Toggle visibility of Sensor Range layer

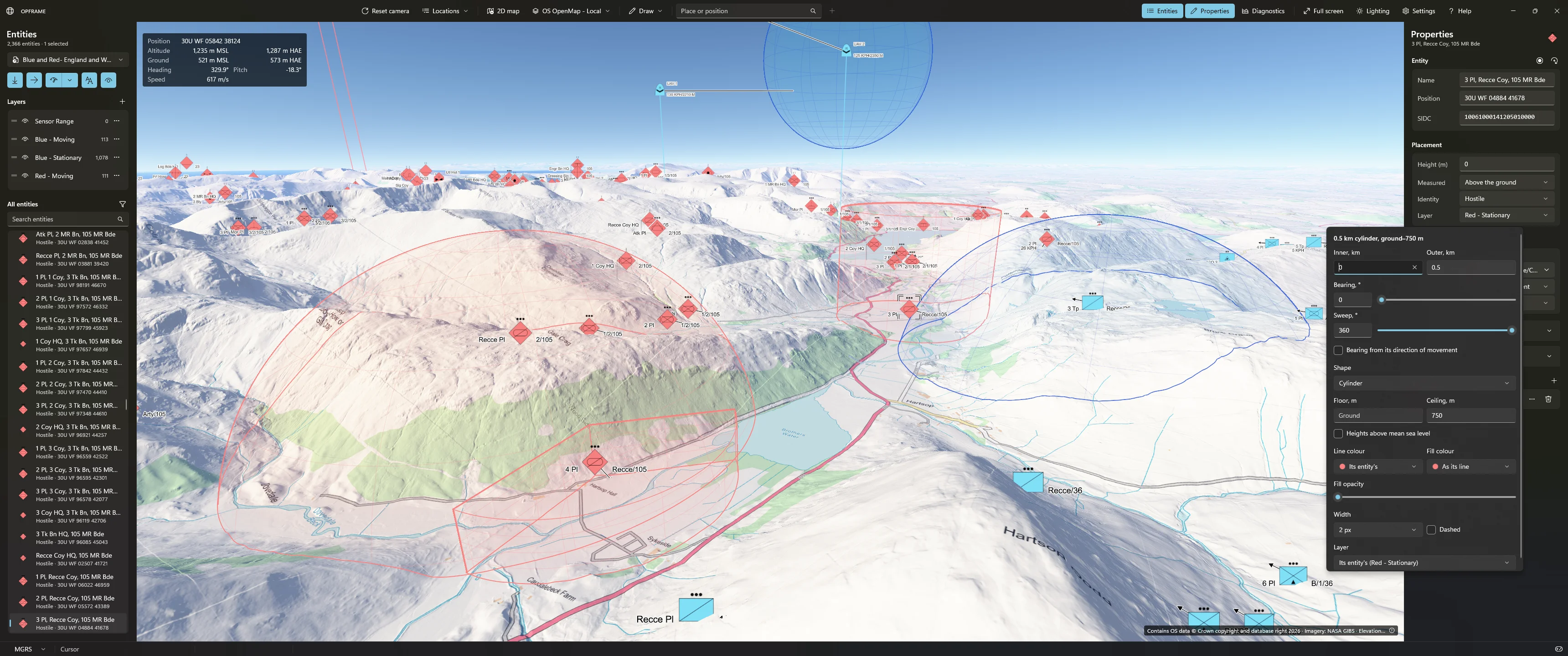25,121
